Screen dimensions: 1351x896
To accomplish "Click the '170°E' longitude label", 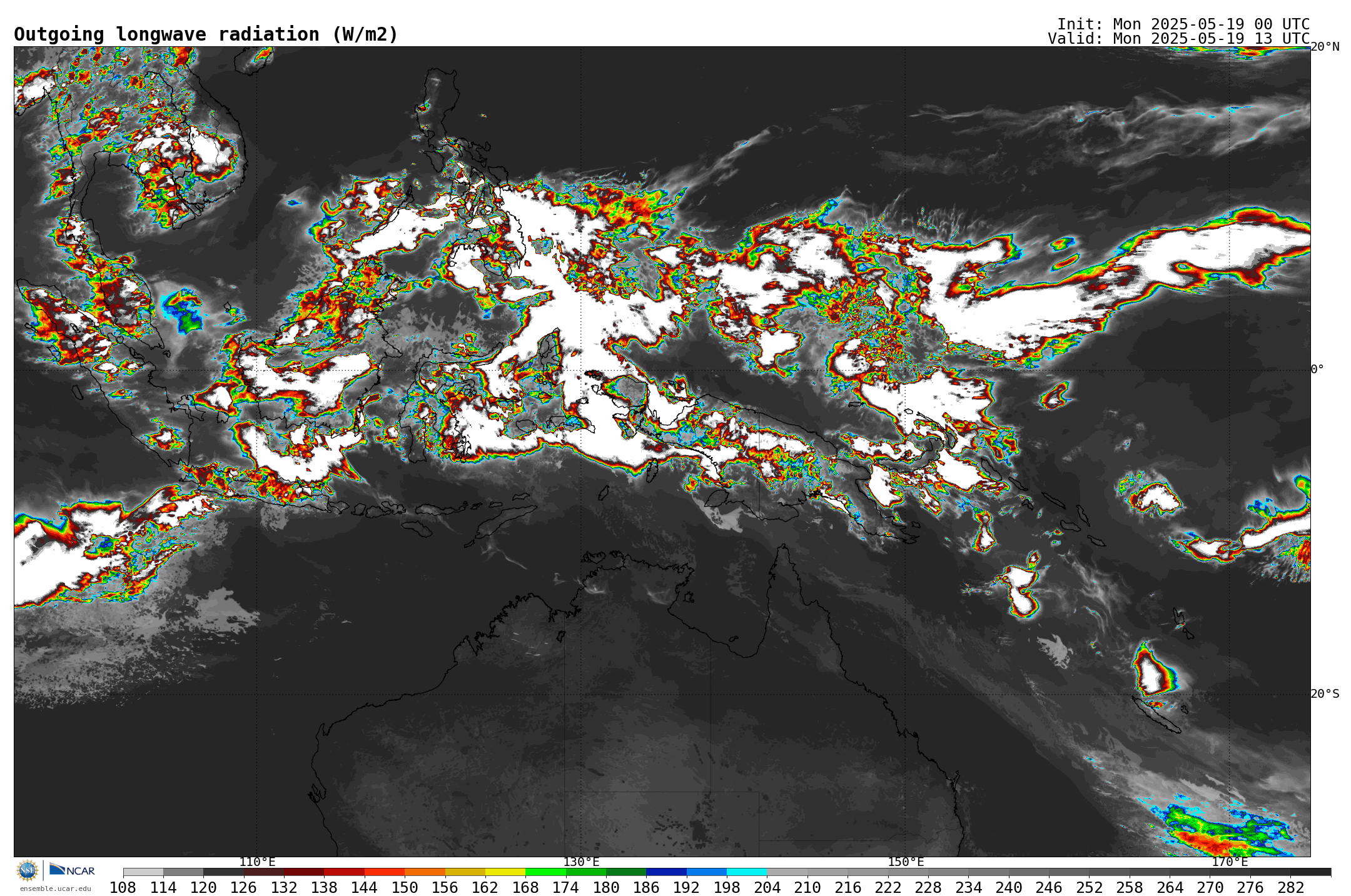I will tap(1230, 862).
